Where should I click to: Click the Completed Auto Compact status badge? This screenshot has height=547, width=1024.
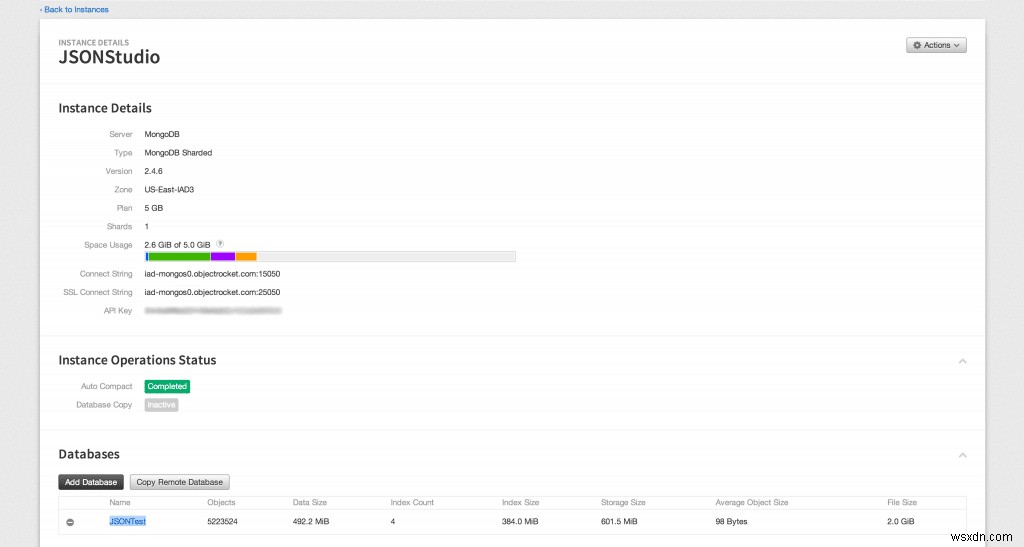click(167, 386)
